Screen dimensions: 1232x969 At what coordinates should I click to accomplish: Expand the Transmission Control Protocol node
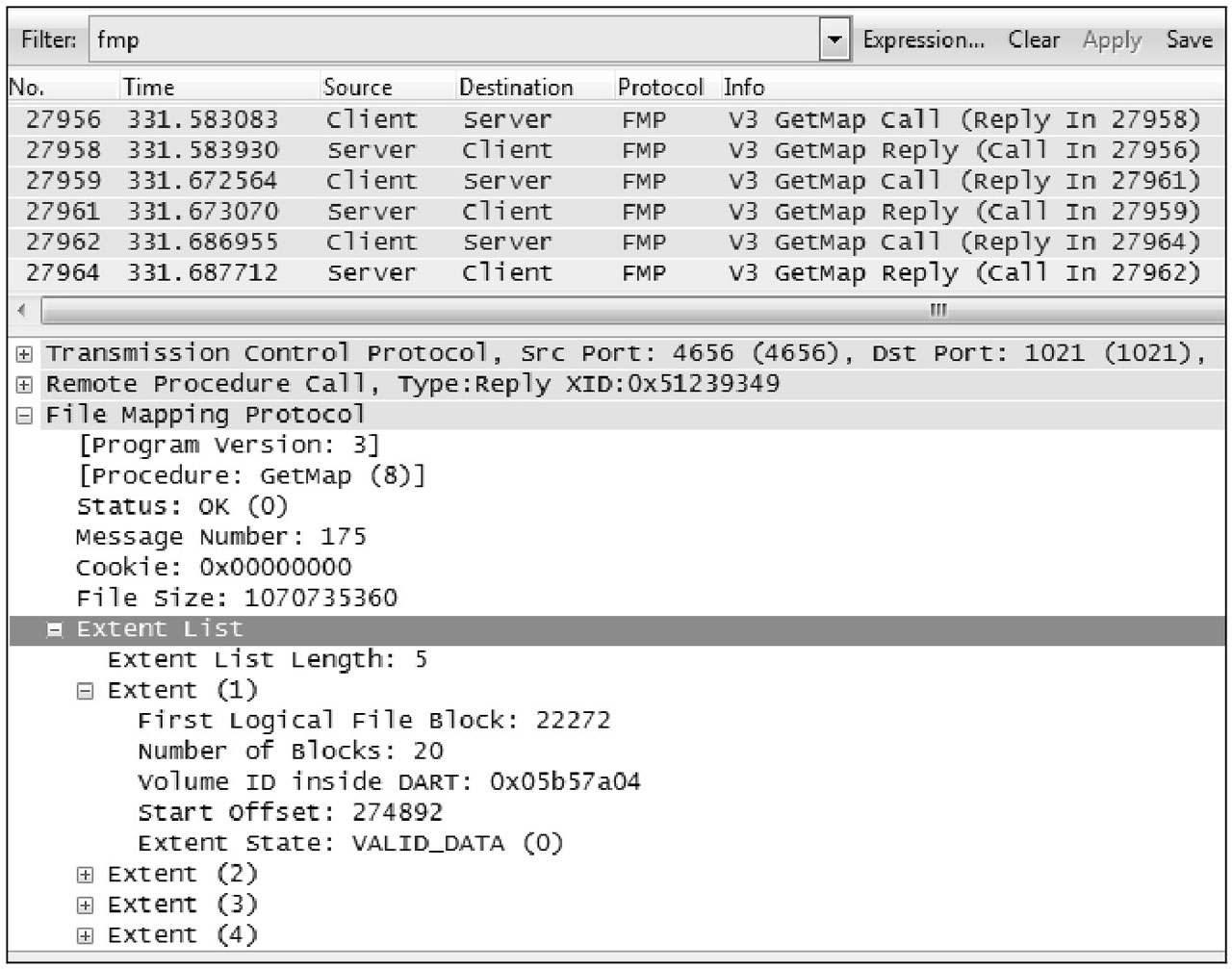pyautogui.click(x=24, y=354)
